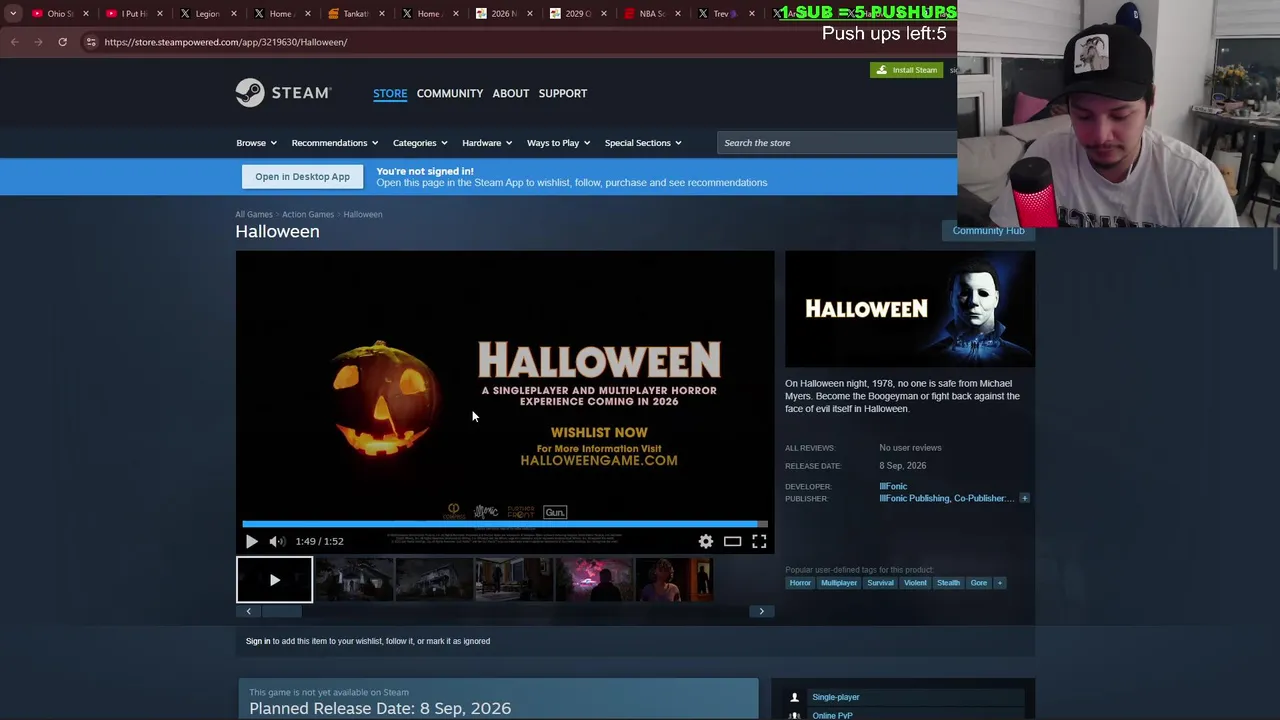Viewport: 1280px width, 720px height.
Task: Switch to the NBA Sc tab
Action: pyautogui.click(x=651, y=14)
